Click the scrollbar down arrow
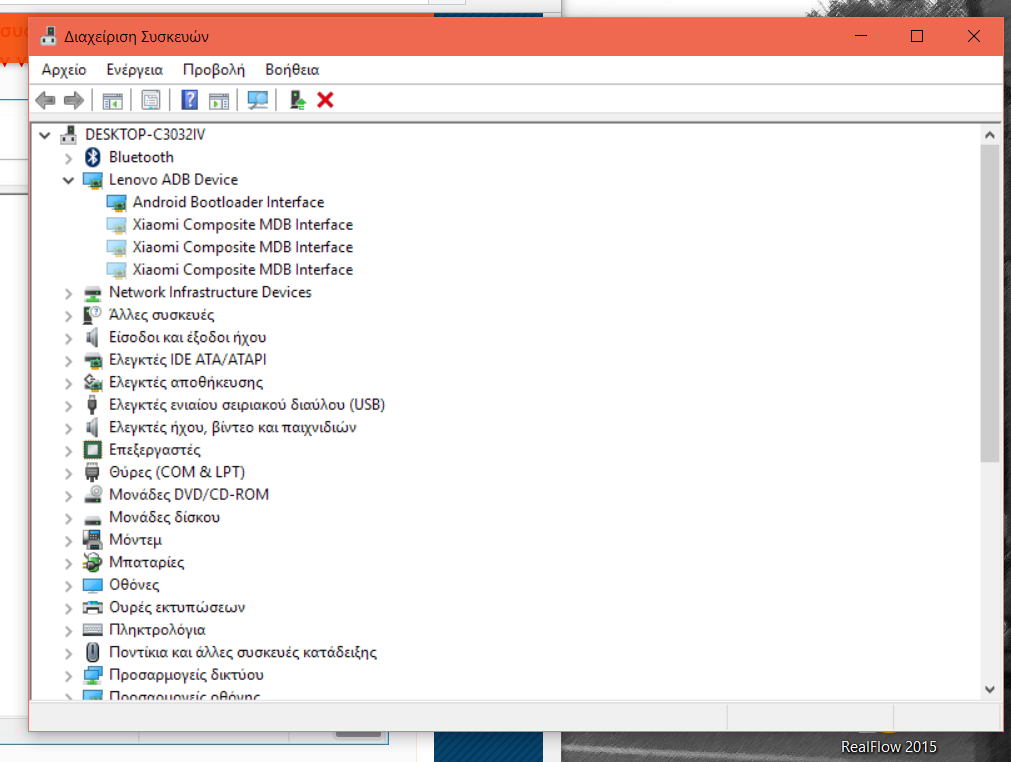The height and width of the screenshot is (762, 1011). [989, 688]
